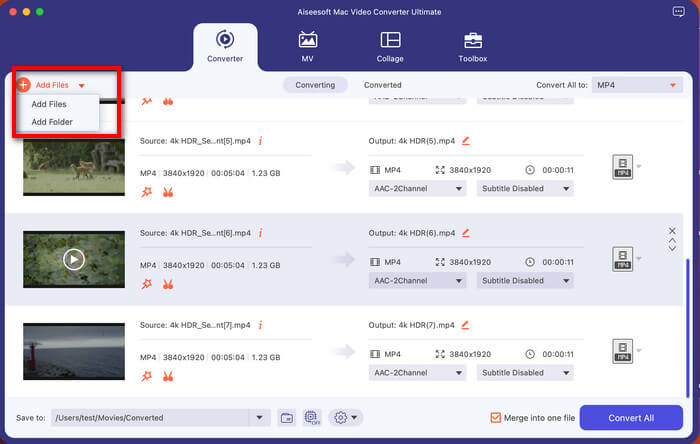Open the output folder icon
This screenshot has height=444, width=700.
[287, 418]
